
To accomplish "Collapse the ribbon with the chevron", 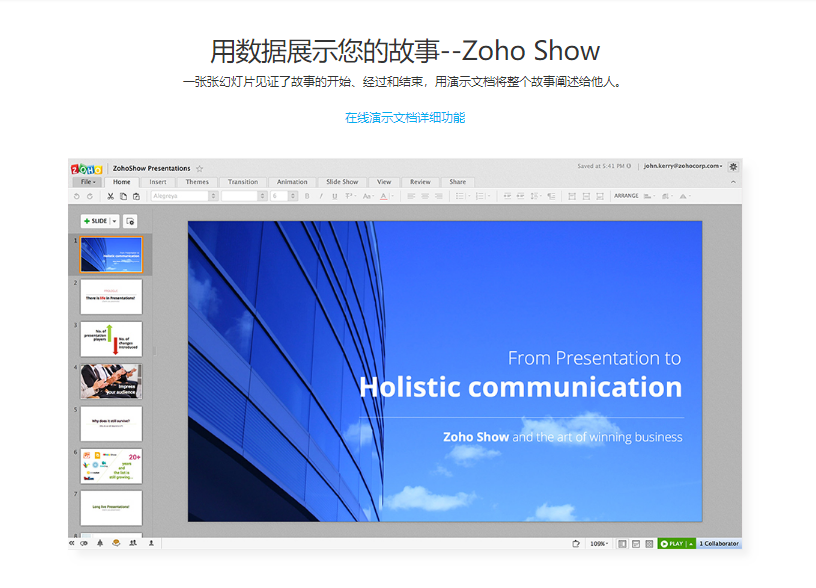I will (733, 182).
